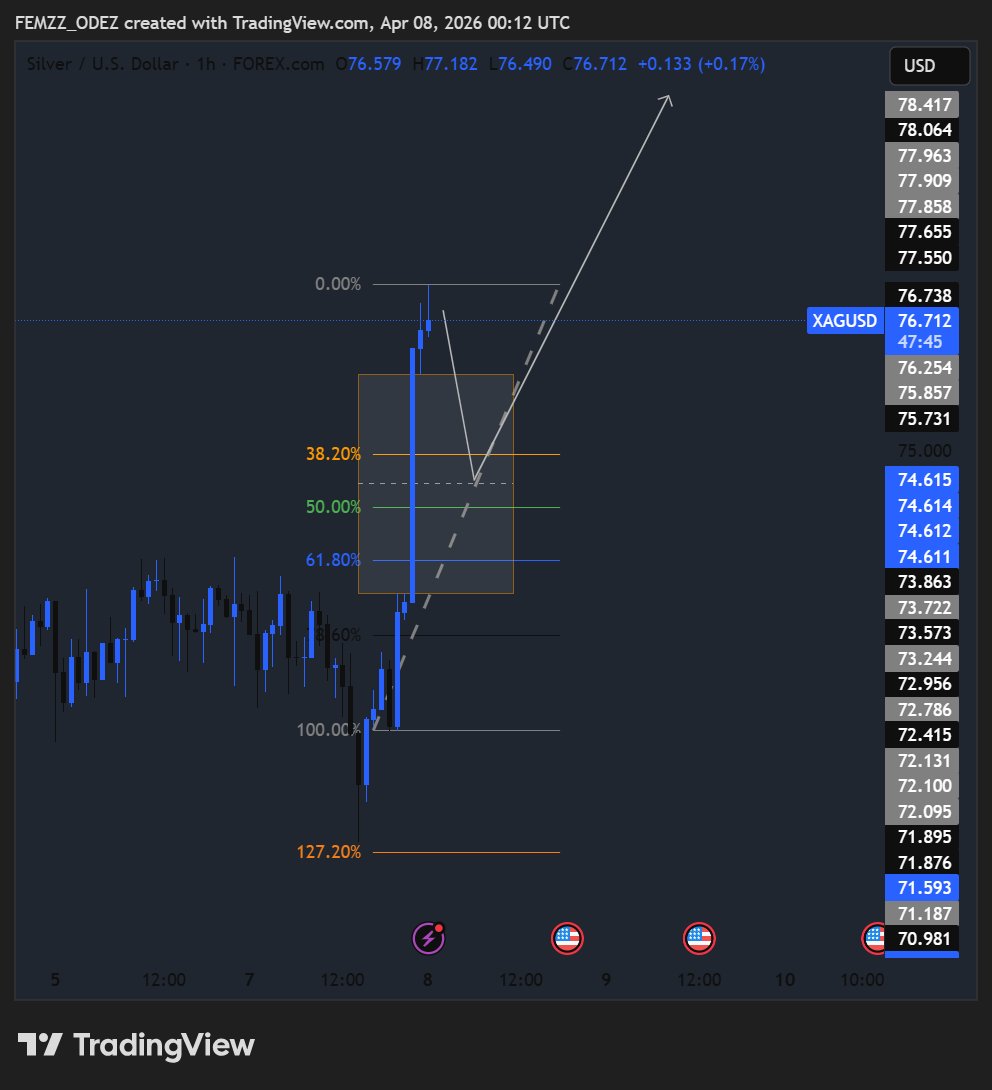Image resolution: width=992 pixels, height=1090 pixels.
Task: Click the 72.415 price label
Action: tap(922, 735)
